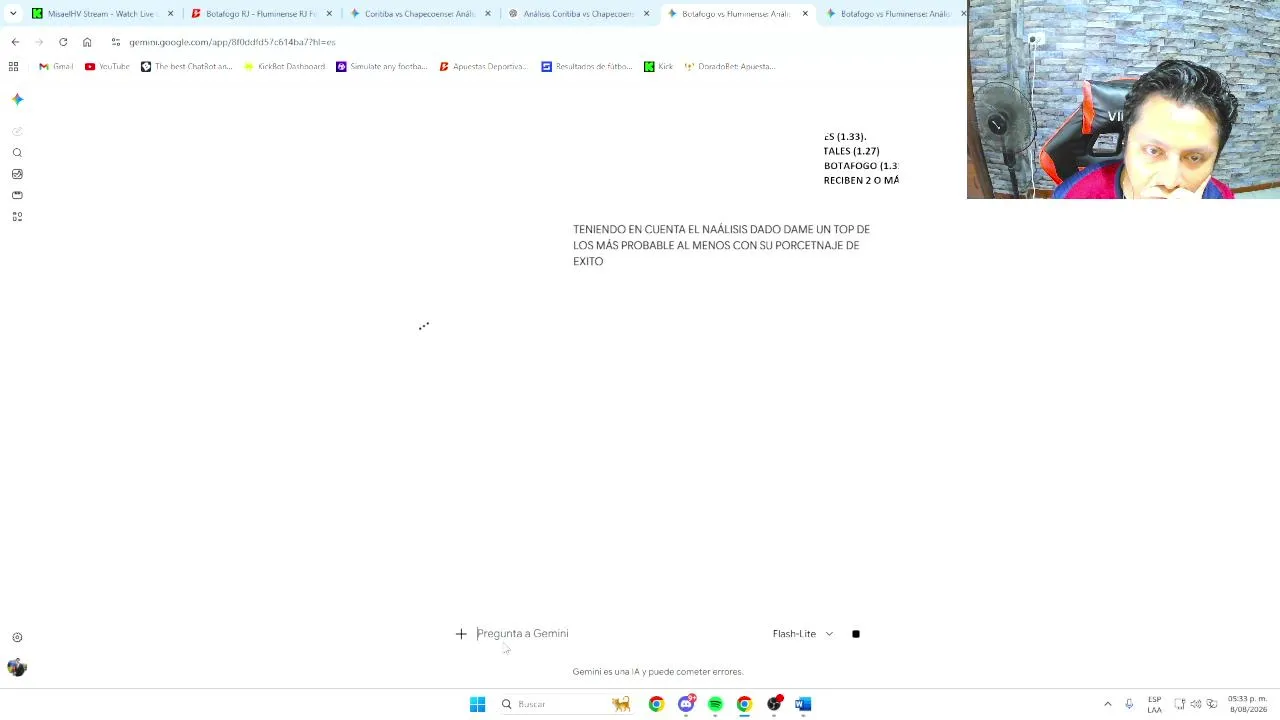Open Discord from the taskbar

(x=686, y=704)
